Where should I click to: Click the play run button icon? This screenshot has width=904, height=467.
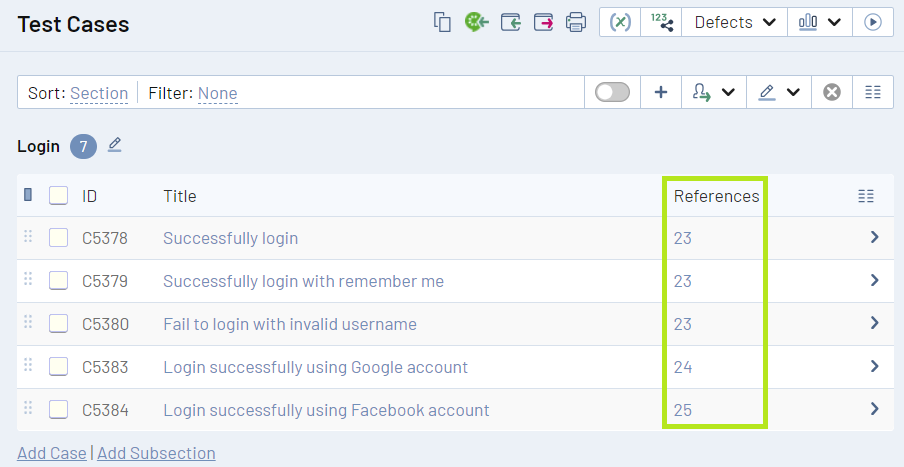click(873, 22)
